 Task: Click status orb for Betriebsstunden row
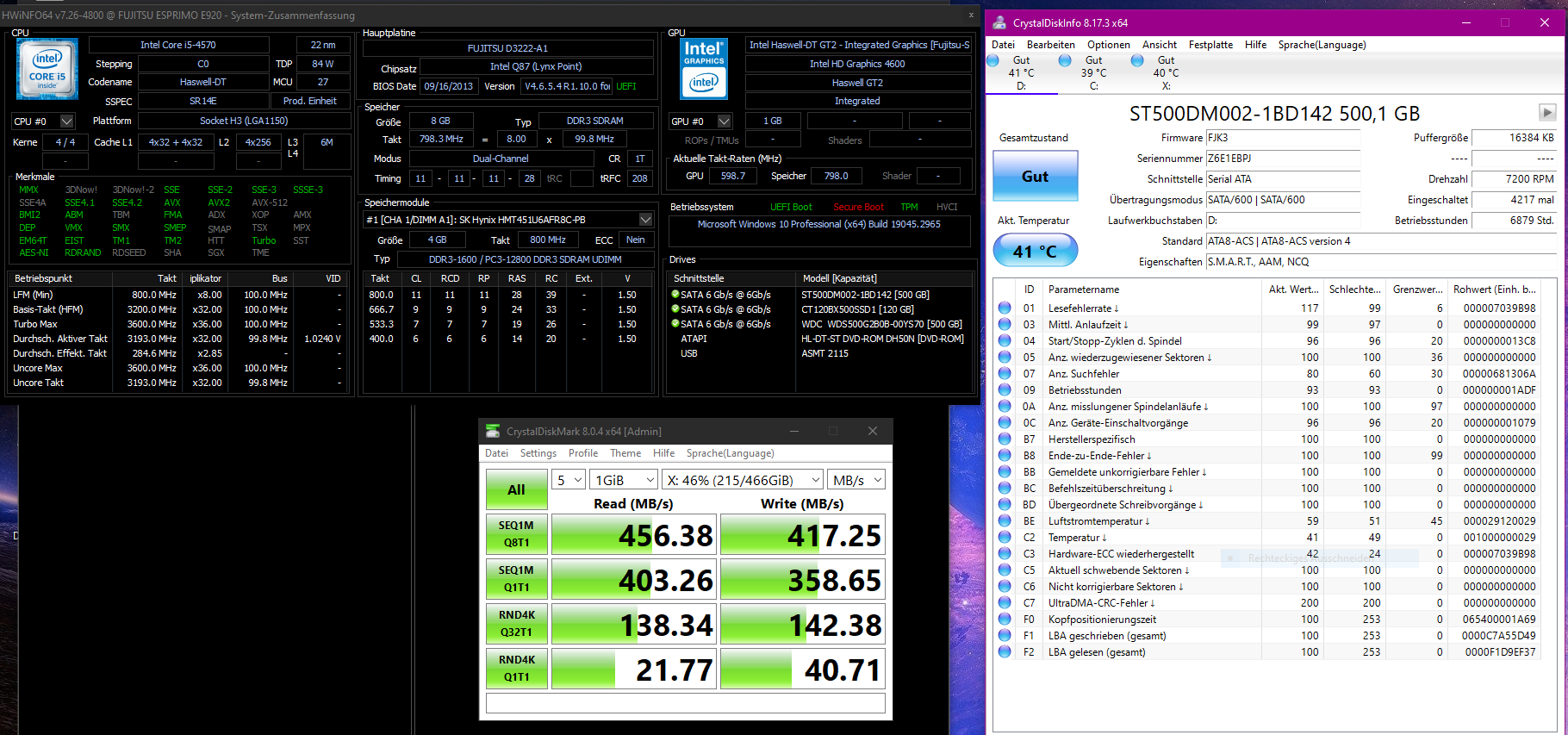1005,389
